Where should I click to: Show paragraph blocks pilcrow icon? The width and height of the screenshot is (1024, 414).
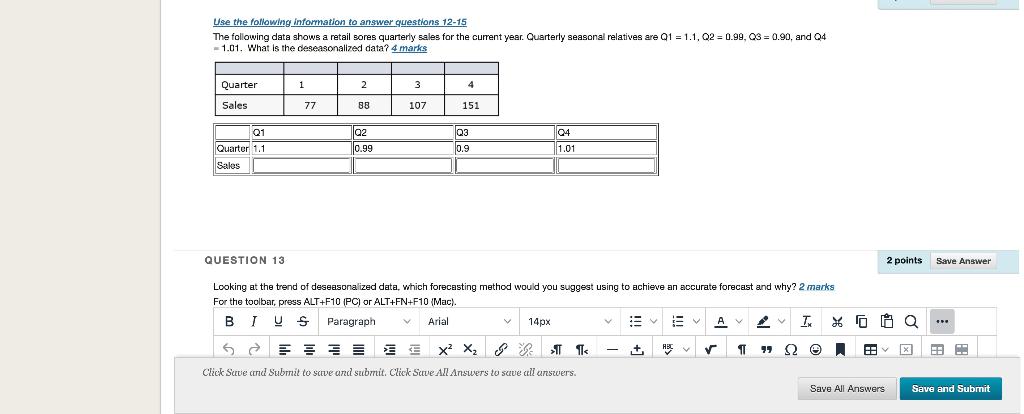tap(741, 349)
